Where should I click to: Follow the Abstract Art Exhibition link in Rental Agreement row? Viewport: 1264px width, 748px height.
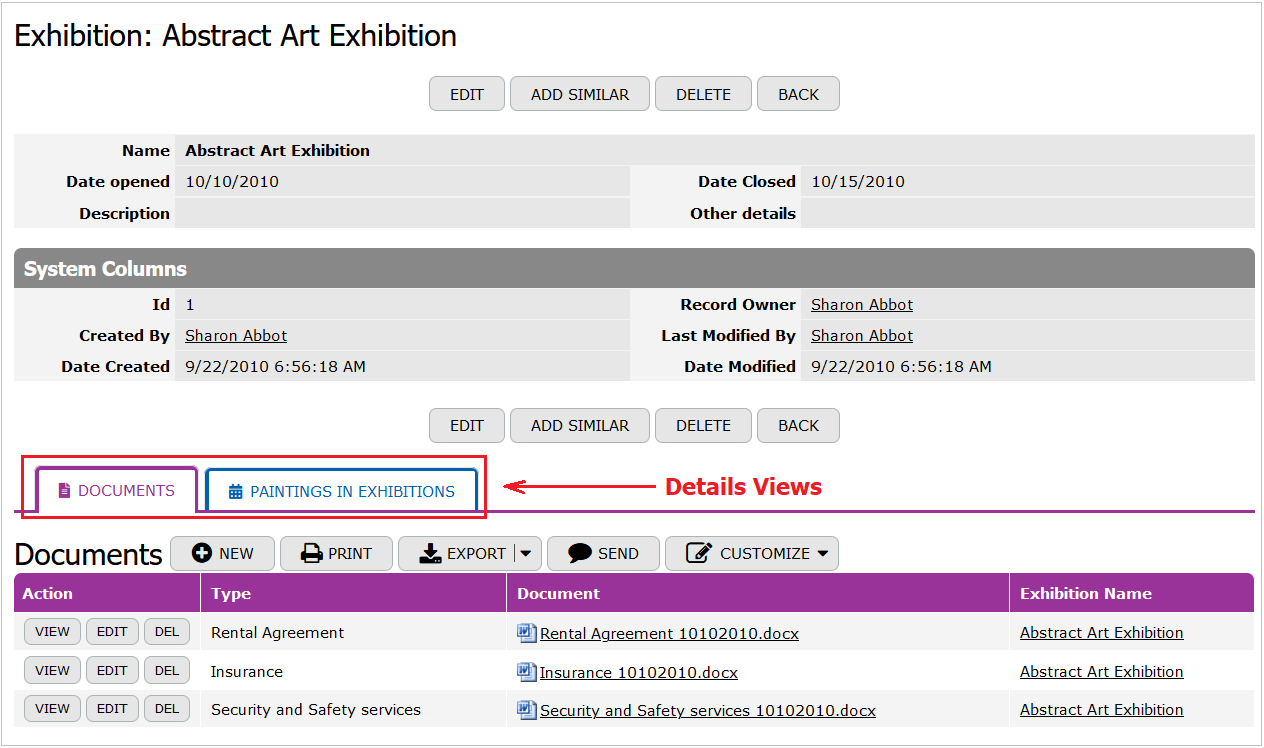coord(1101,633)
